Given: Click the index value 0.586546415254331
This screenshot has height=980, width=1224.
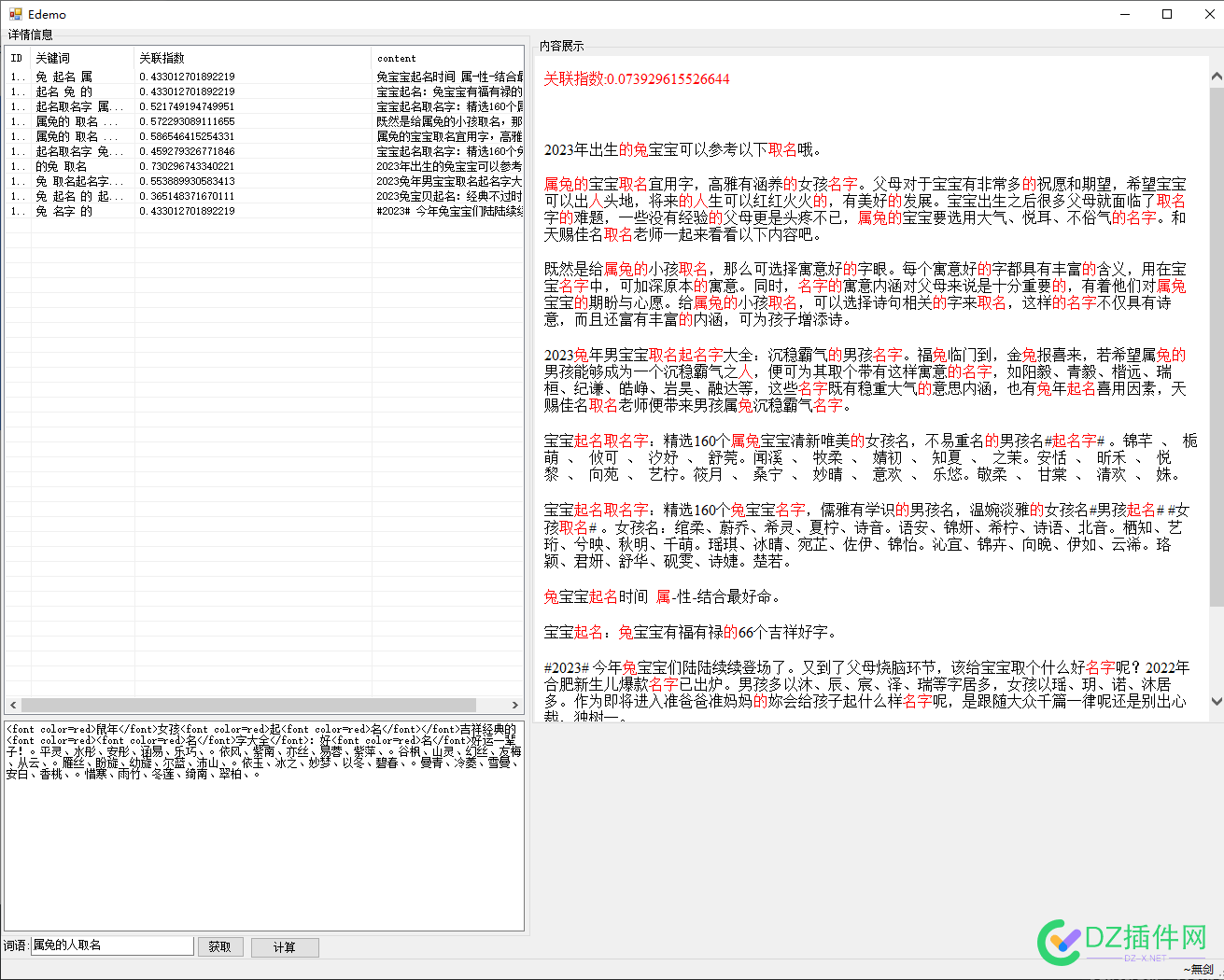Looking at the screenshot, I should (187, 136).
